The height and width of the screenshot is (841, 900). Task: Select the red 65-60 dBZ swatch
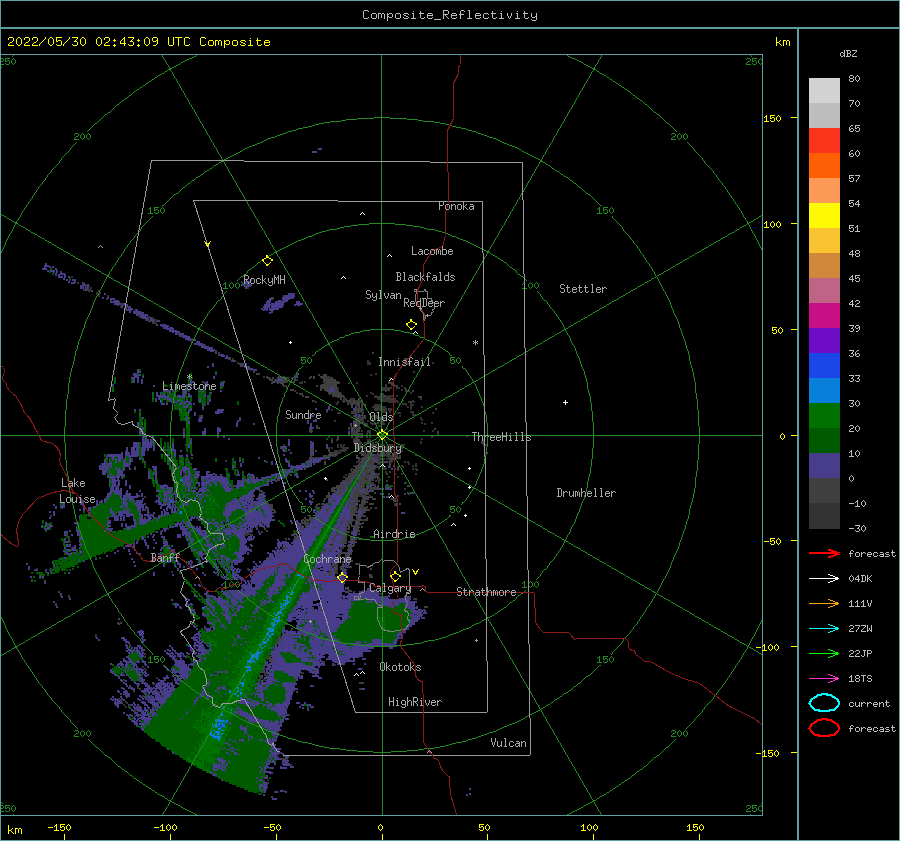point(824,140)
